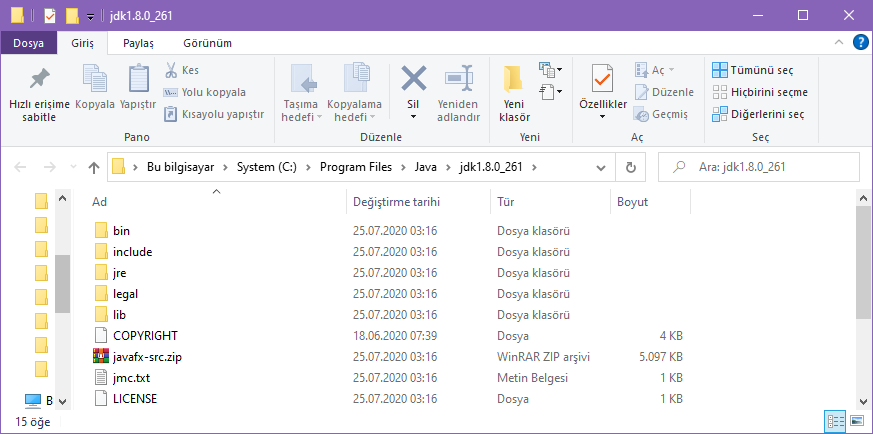This screenshot has width=873, height=434.
Task: Switch to large icons view in status bar
Action: 858,422
